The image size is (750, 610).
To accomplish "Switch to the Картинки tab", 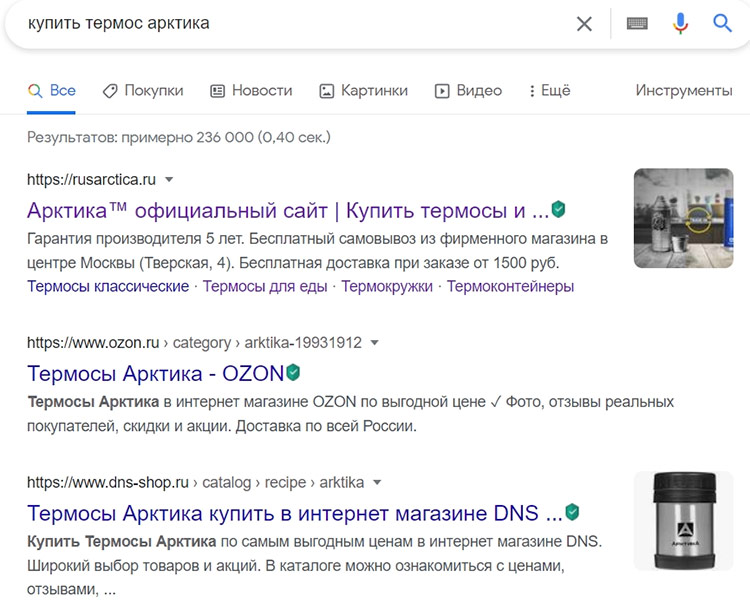I will pos(363,90).
